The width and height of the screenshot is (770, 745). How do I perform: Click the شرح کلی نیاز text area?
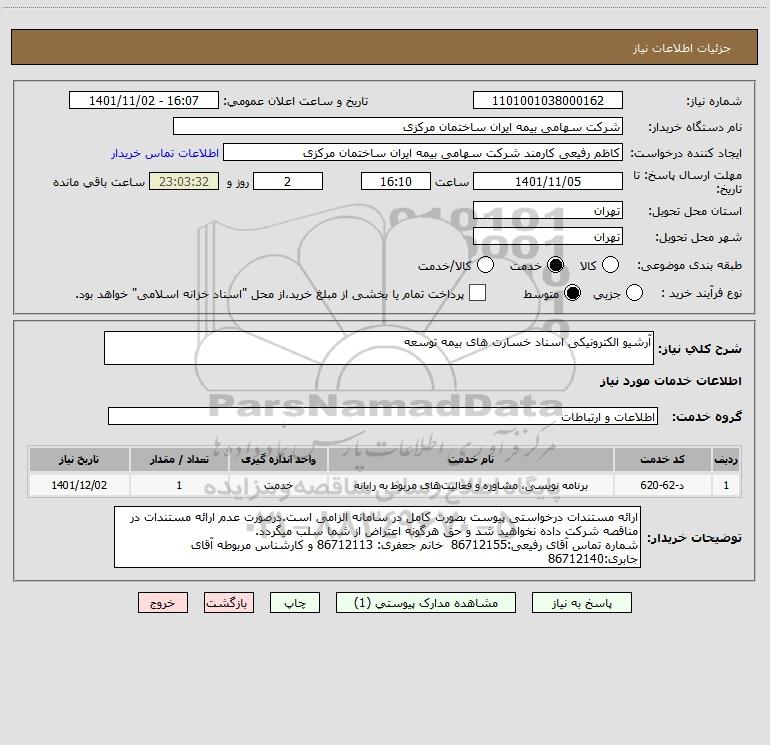click(x=379, y=348)
